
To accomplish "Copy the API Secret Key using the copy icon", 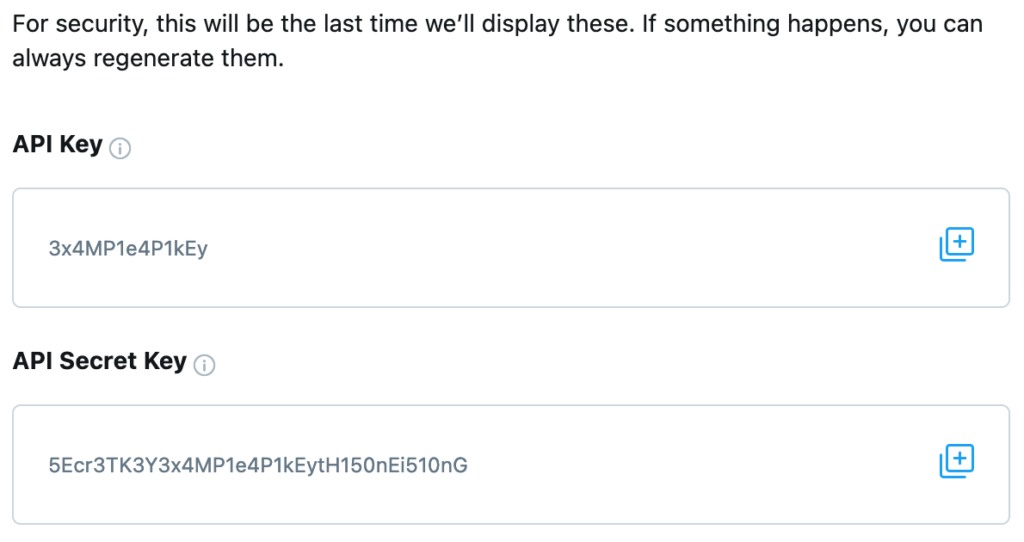I will (957, 461).
